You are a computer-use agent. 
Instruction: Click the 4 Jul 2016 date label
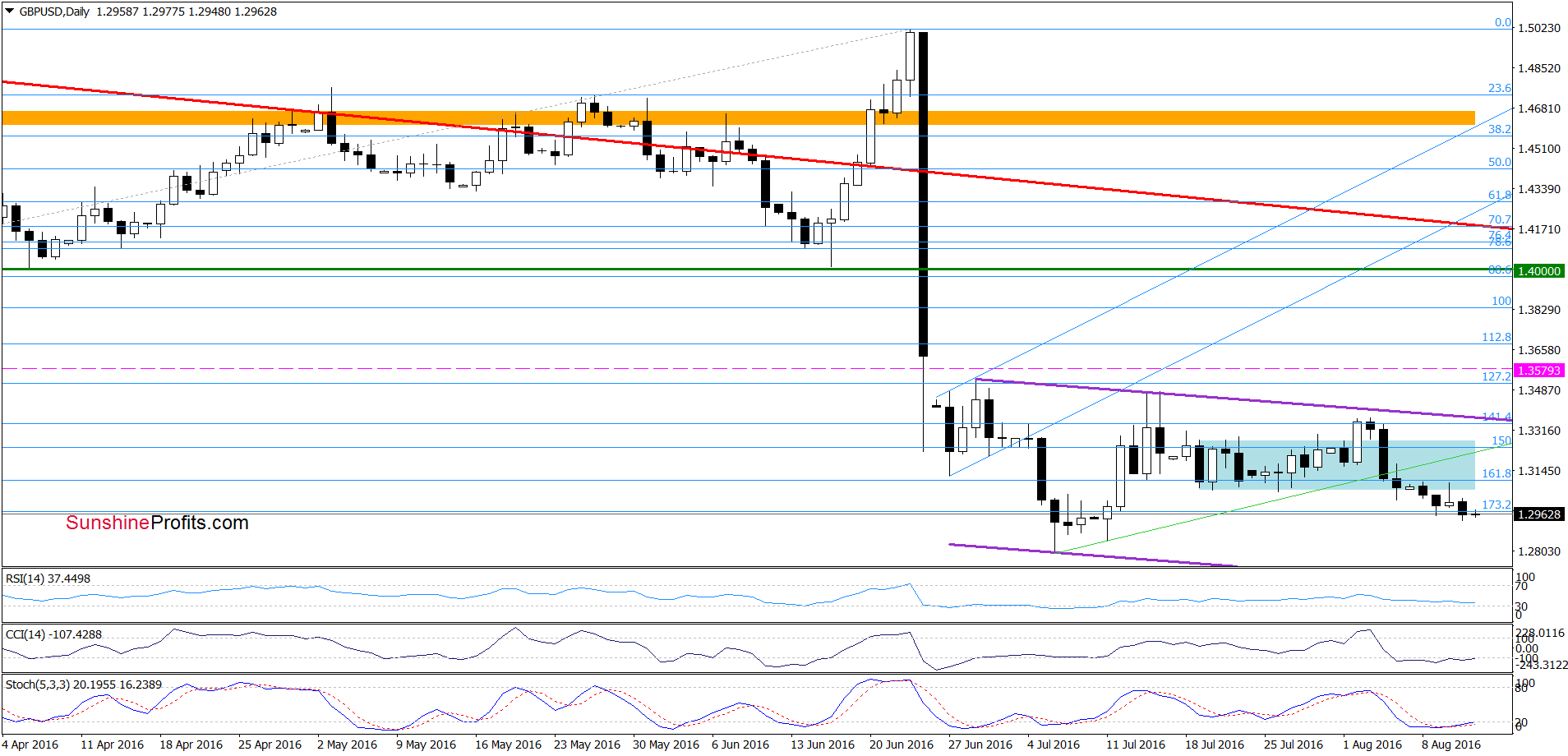tap(1054, 744)
